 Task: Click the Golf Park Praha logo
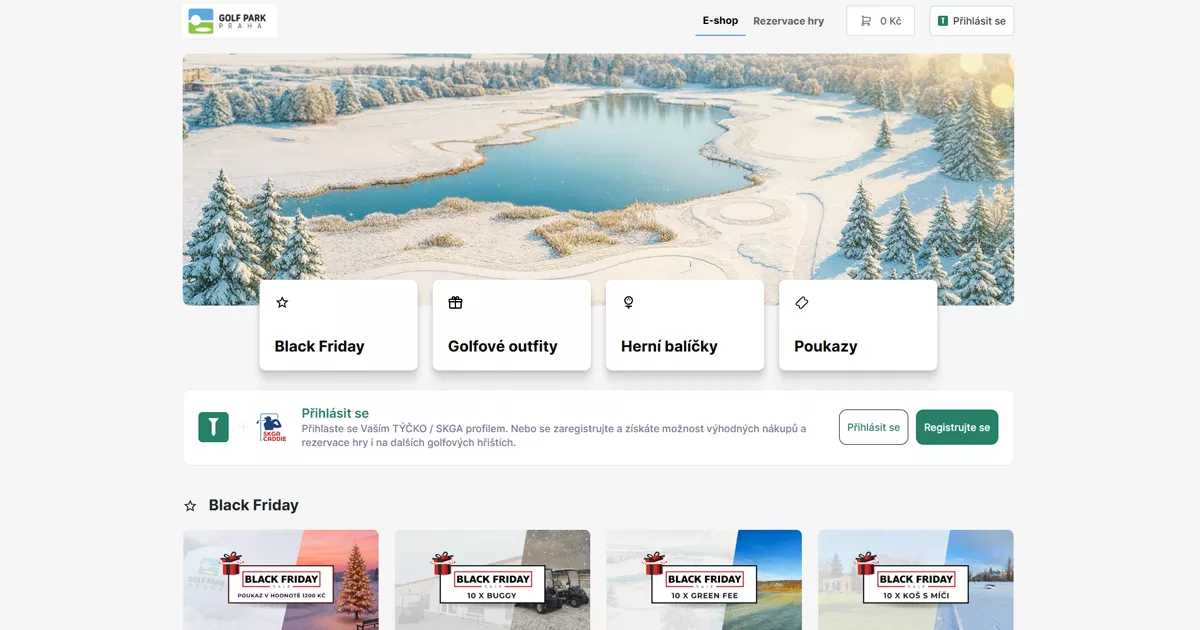click(x=229, y=21)
